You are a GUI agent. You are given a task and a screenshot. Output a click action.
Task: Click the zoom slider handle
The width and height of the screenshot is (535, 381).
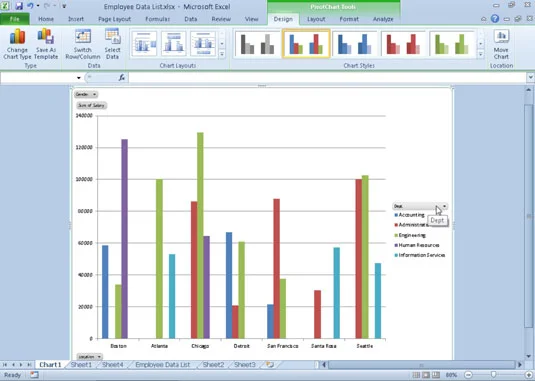pyautogui.click(x=493, y=375)
